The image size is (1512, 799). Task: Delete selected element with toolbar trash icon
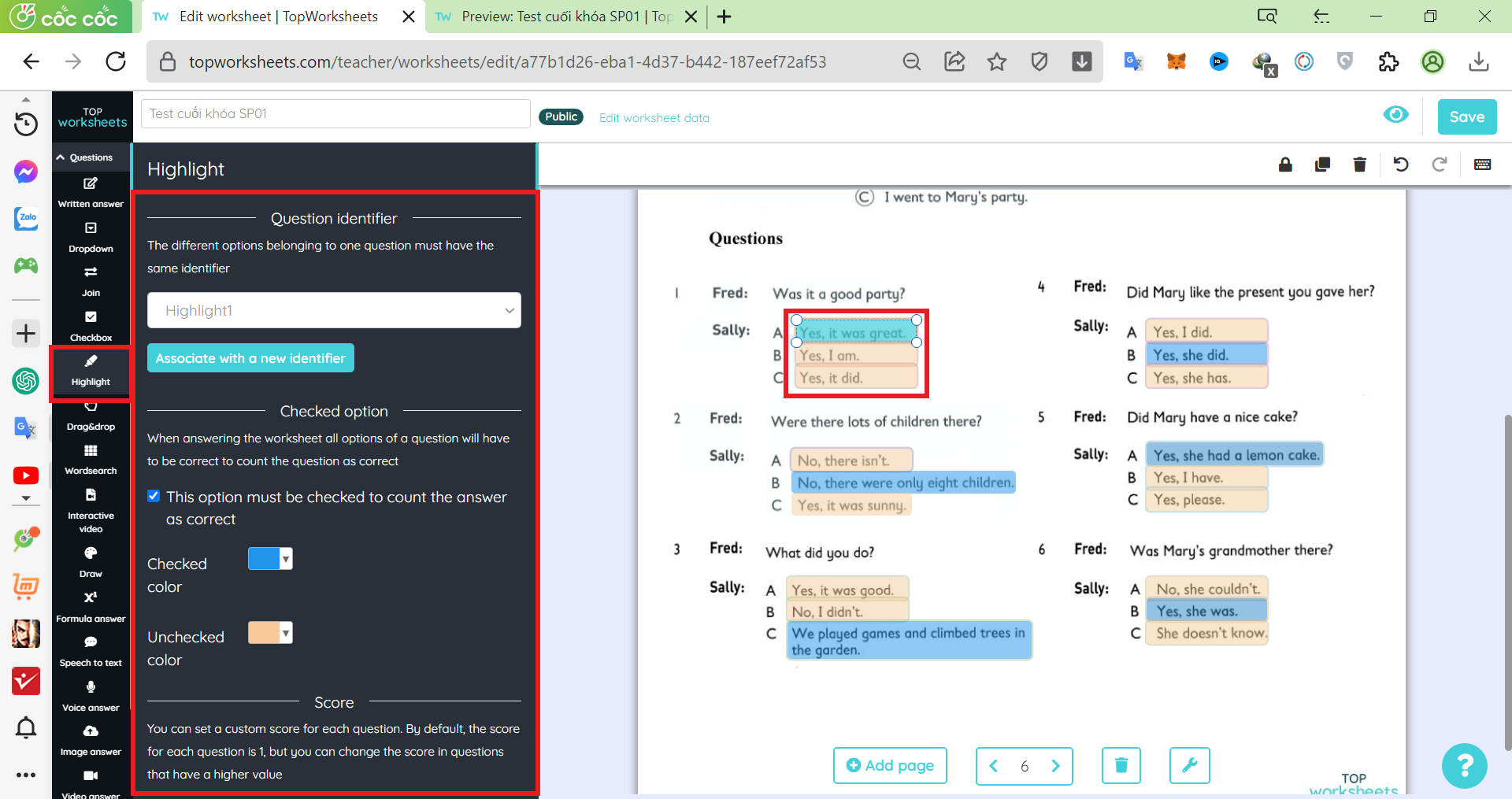(1359, 165)
